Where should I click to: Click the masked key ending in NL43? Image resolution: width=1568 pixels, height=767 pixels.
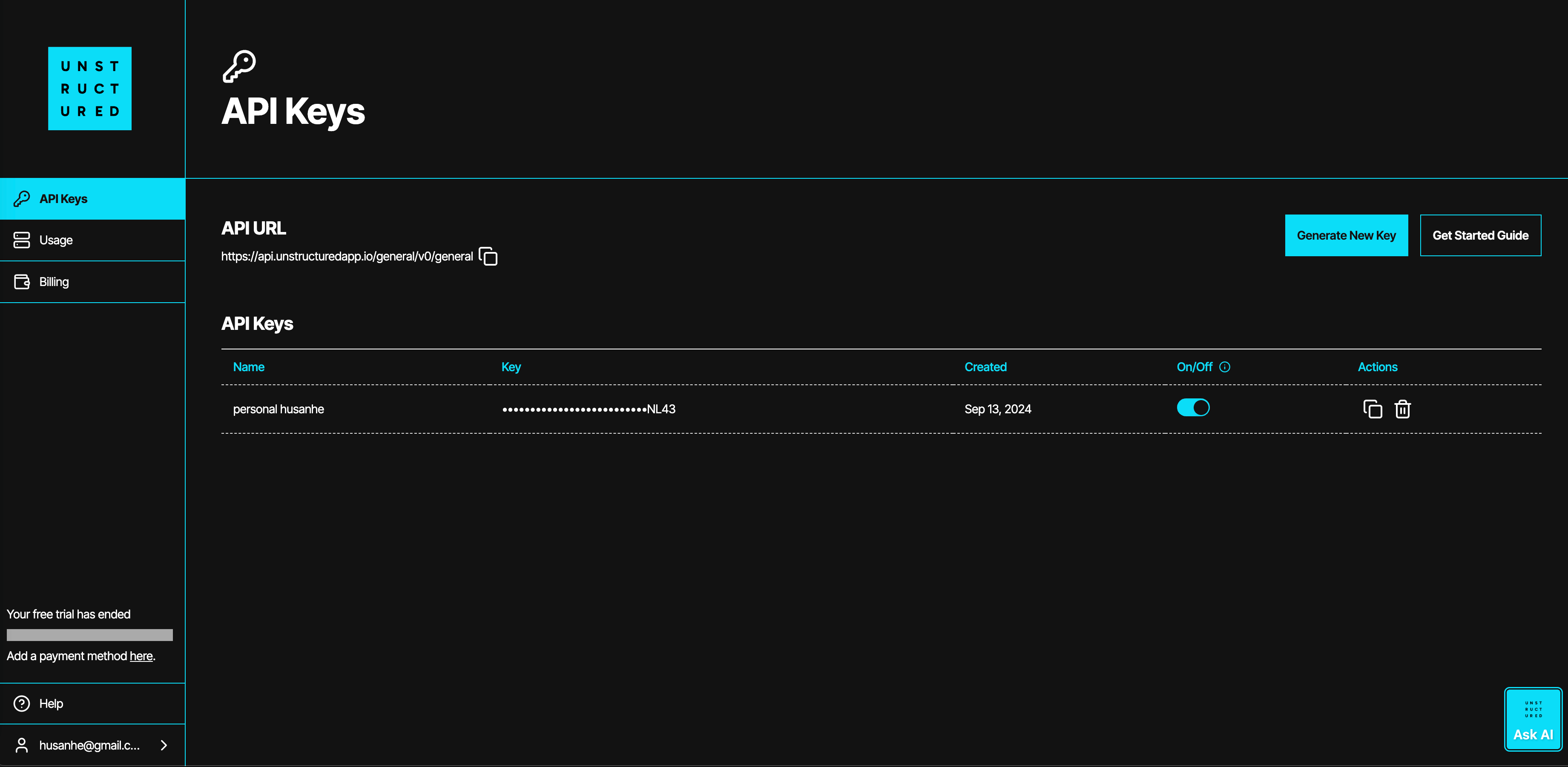pos(589,409)
